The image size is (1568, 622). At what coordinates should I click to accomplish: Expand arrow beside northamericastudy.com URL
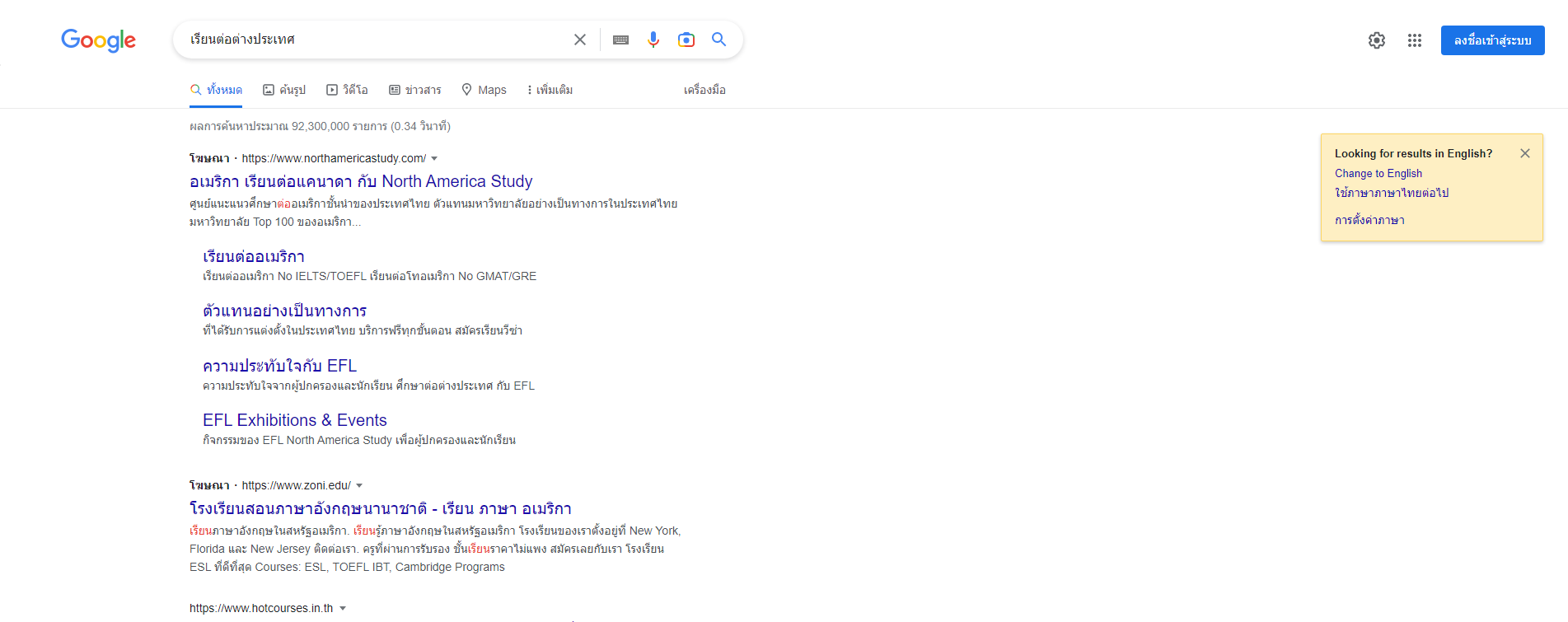click(434, 158)
